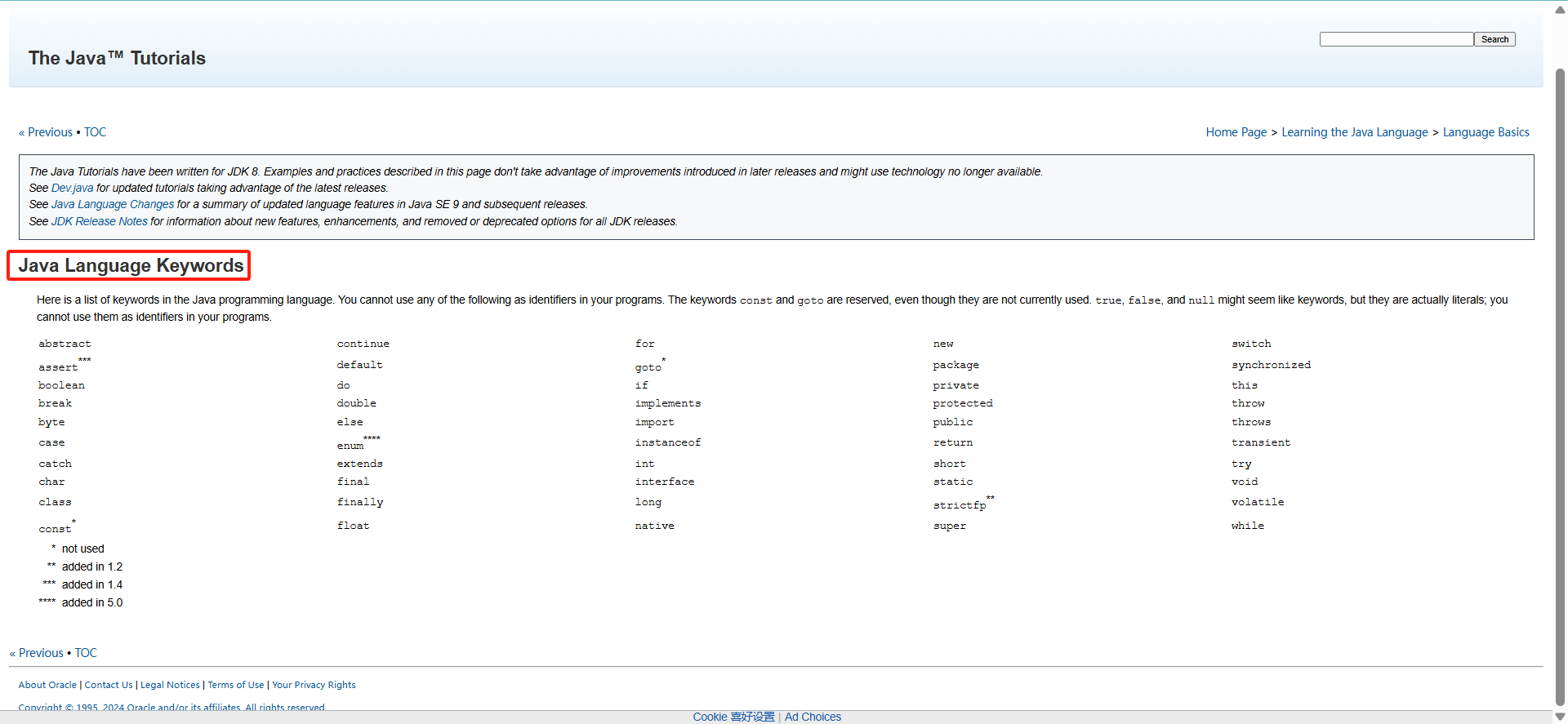
Task: Click the keyword interface
Action: (x=665, y=482)
